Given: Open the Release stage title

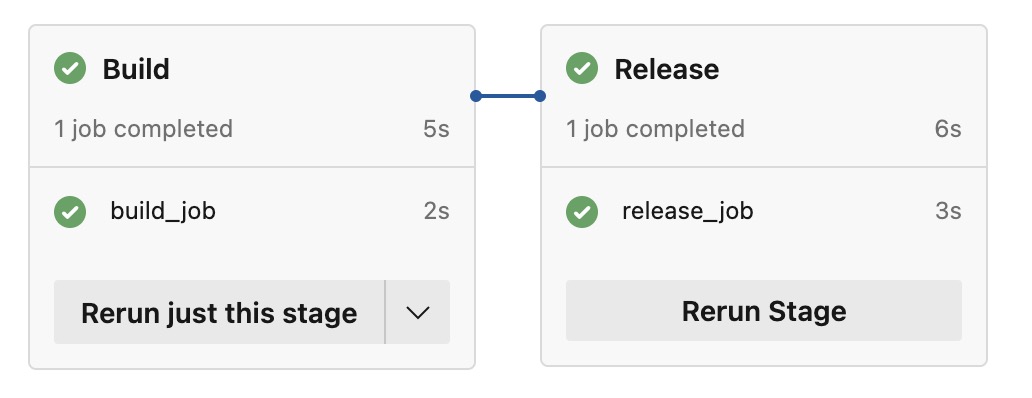Looking at the screenshot, I should 667,69.
